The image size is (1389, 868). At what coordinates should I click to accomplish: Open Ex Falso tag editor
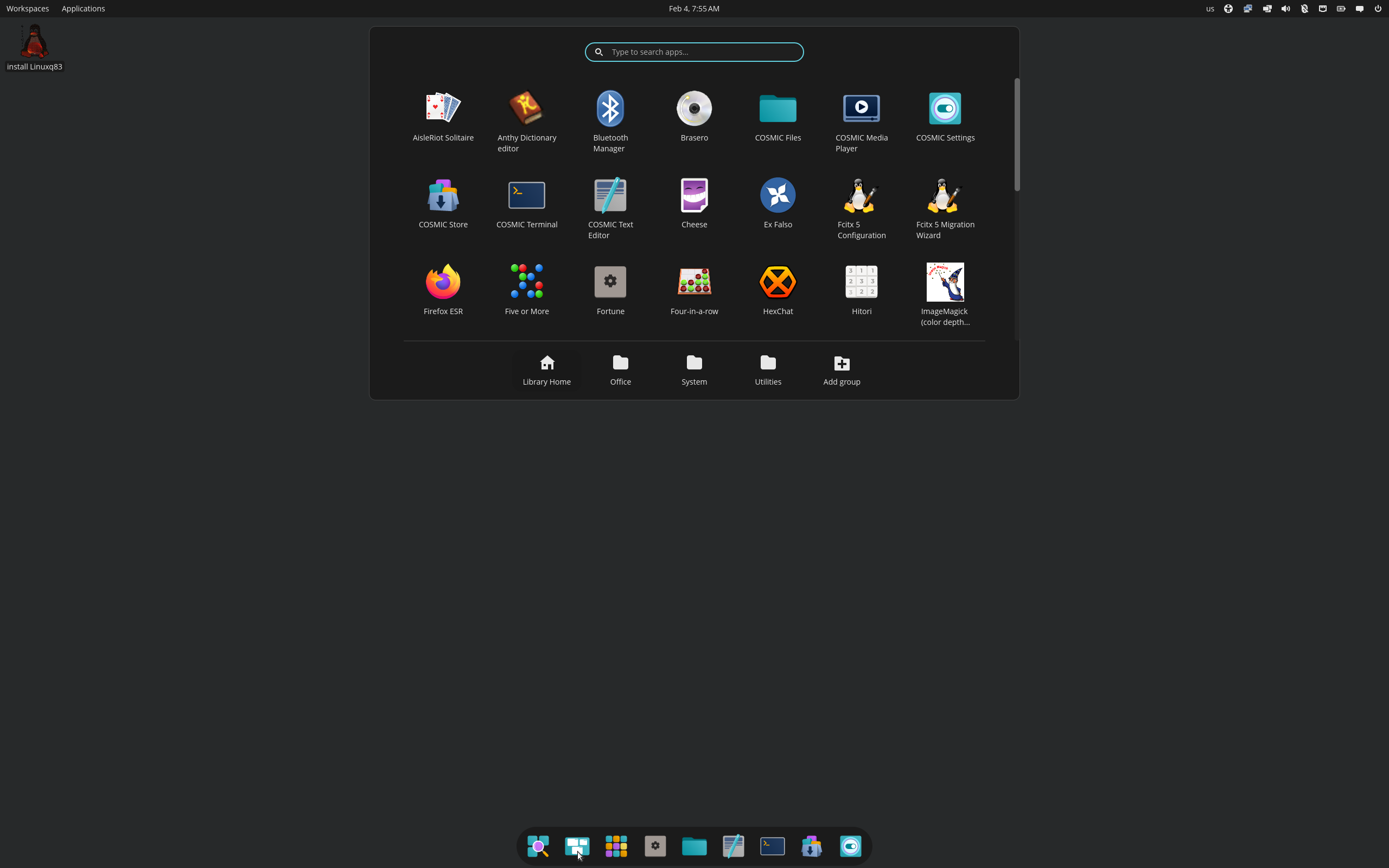point(778,205)
